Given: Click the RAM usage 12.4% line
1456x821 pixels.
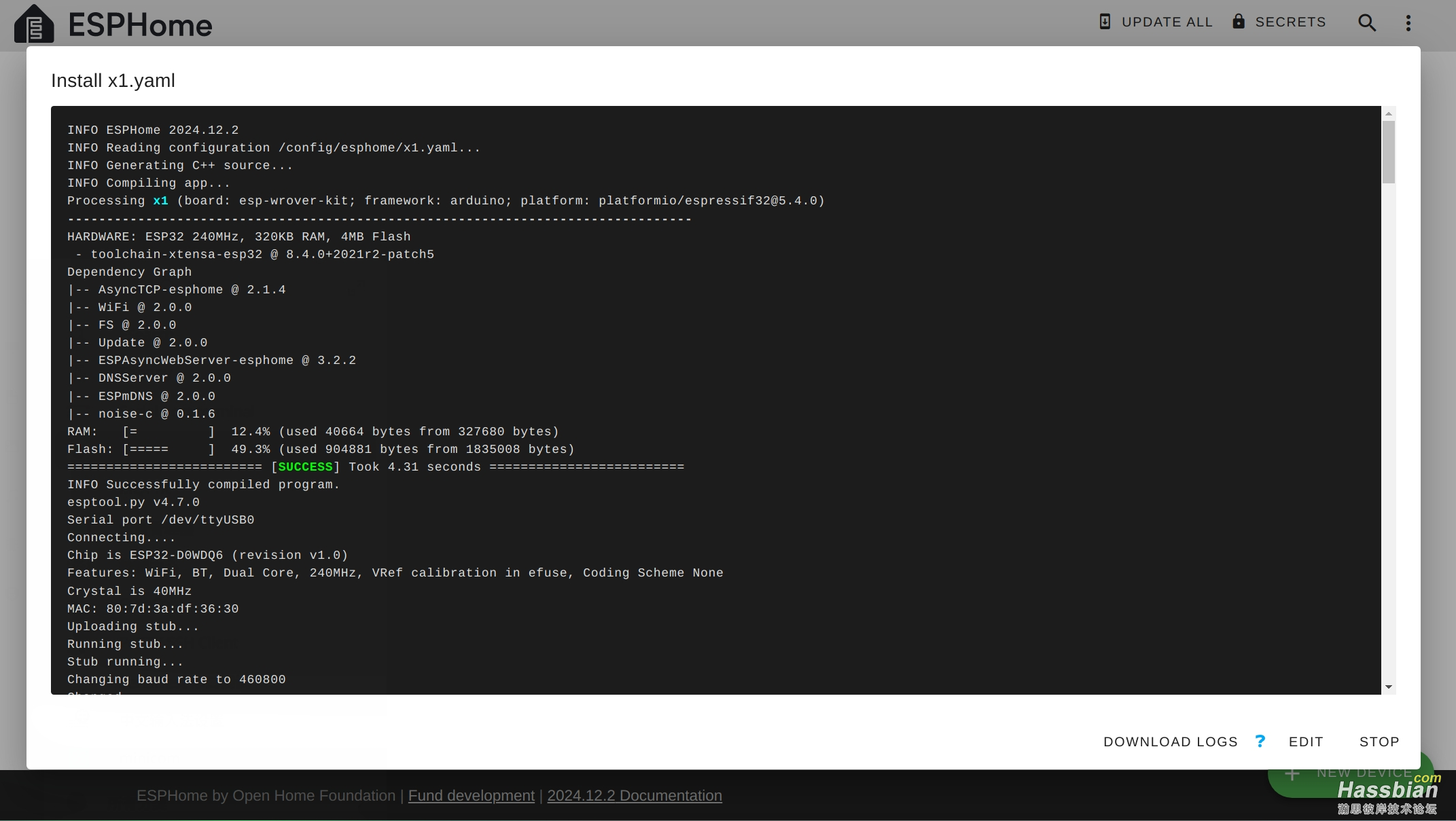Looking at the screenshot, I should 313,431.
